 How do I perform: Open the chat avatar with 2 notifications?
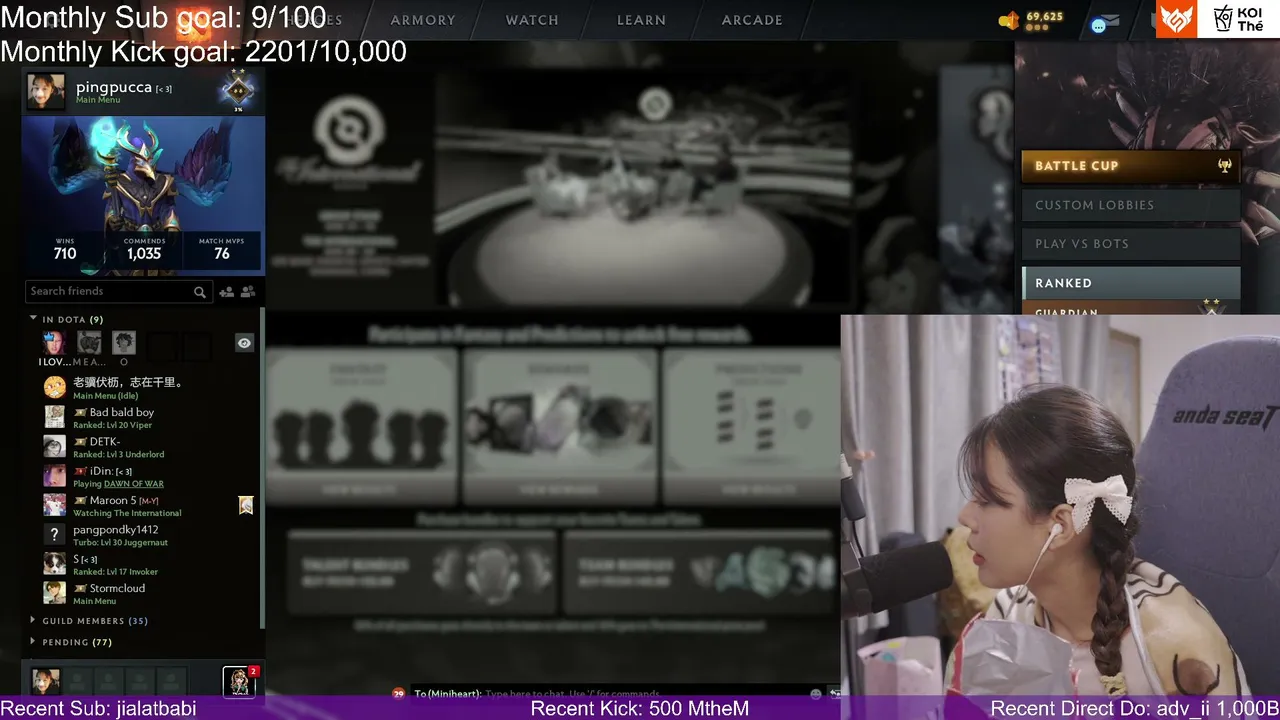point(239,681)
